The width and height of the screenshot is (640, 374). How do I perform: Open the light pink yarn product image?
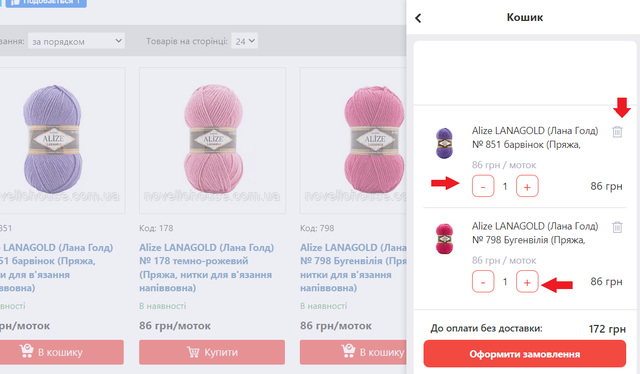(212, 140)
